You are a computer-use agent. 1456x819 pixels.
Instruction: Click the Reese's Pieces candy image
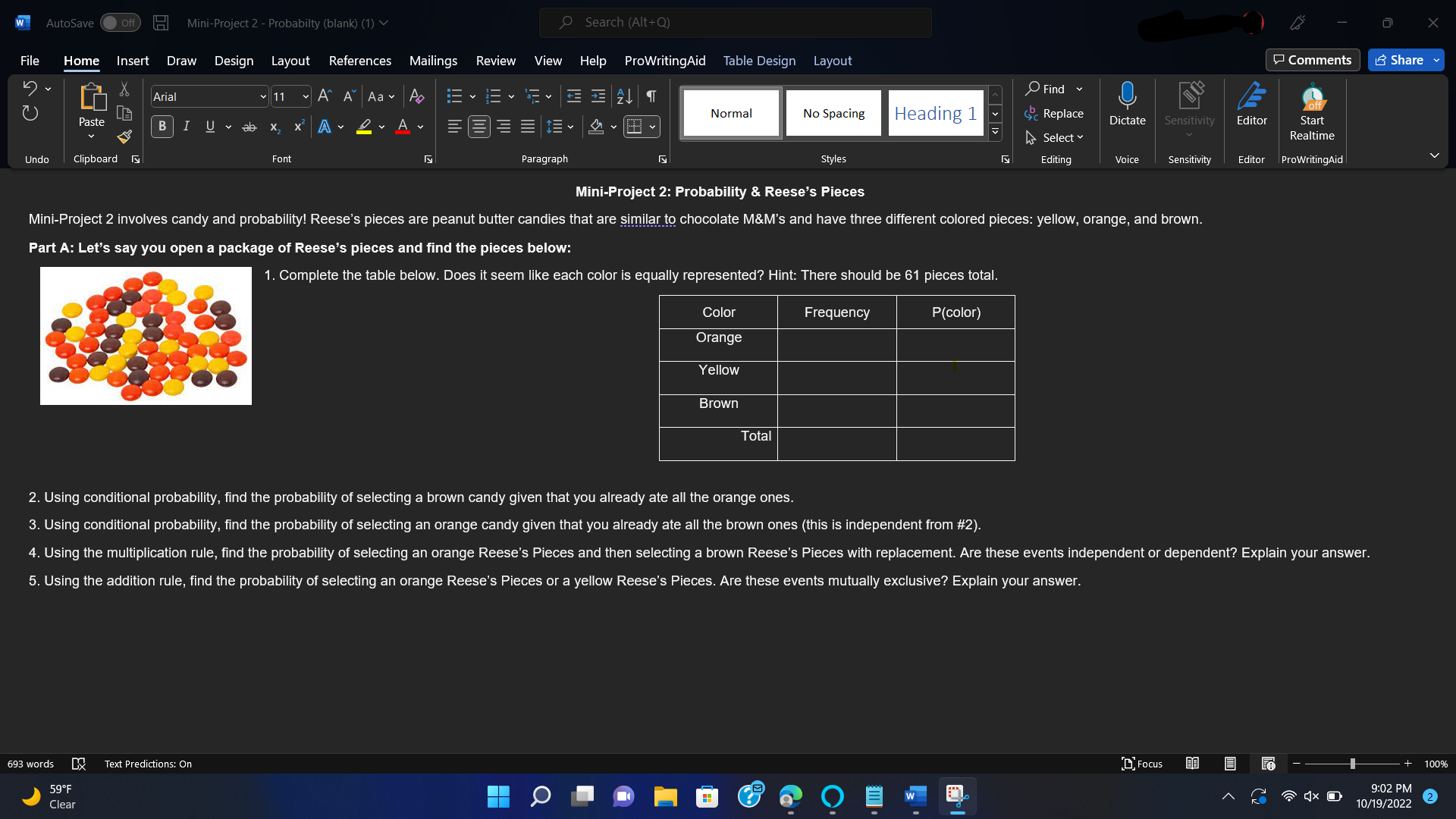[146, 336]
